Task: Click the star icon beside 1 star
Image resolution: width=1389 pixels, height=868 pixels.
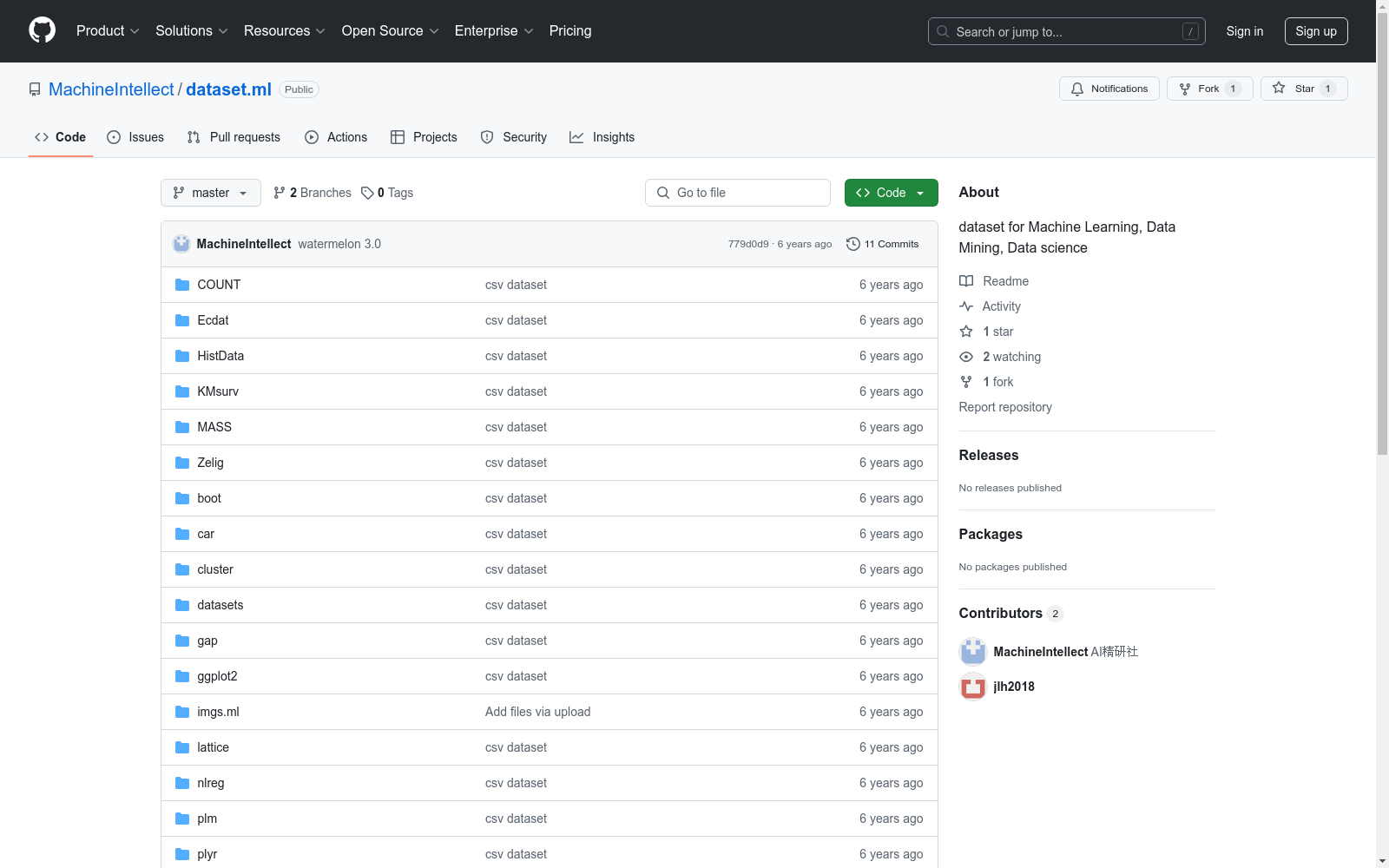Action: coord(966,332)
